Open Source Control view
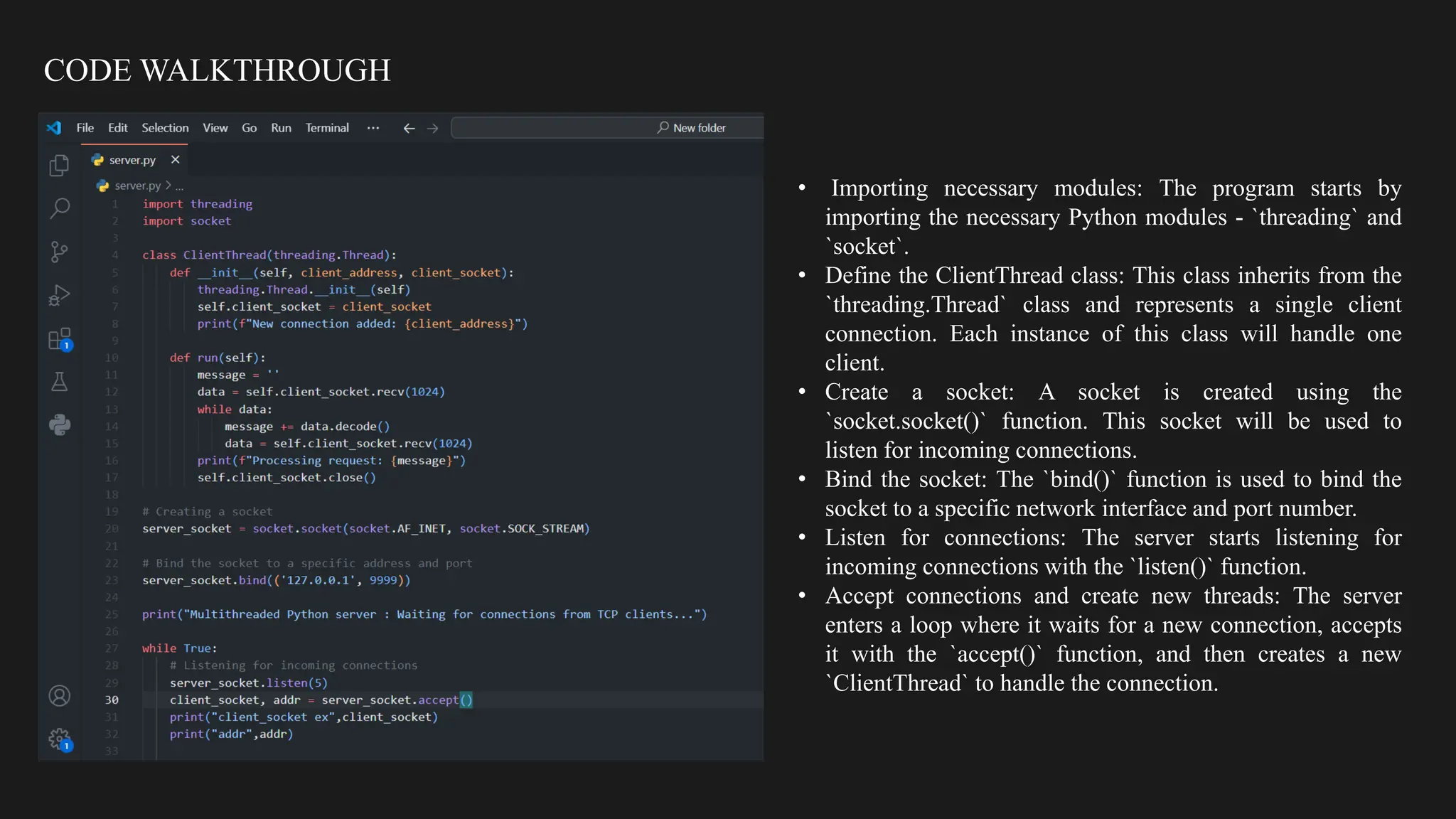The height and width of the screenshot is (819, 1456). point(59,252)
